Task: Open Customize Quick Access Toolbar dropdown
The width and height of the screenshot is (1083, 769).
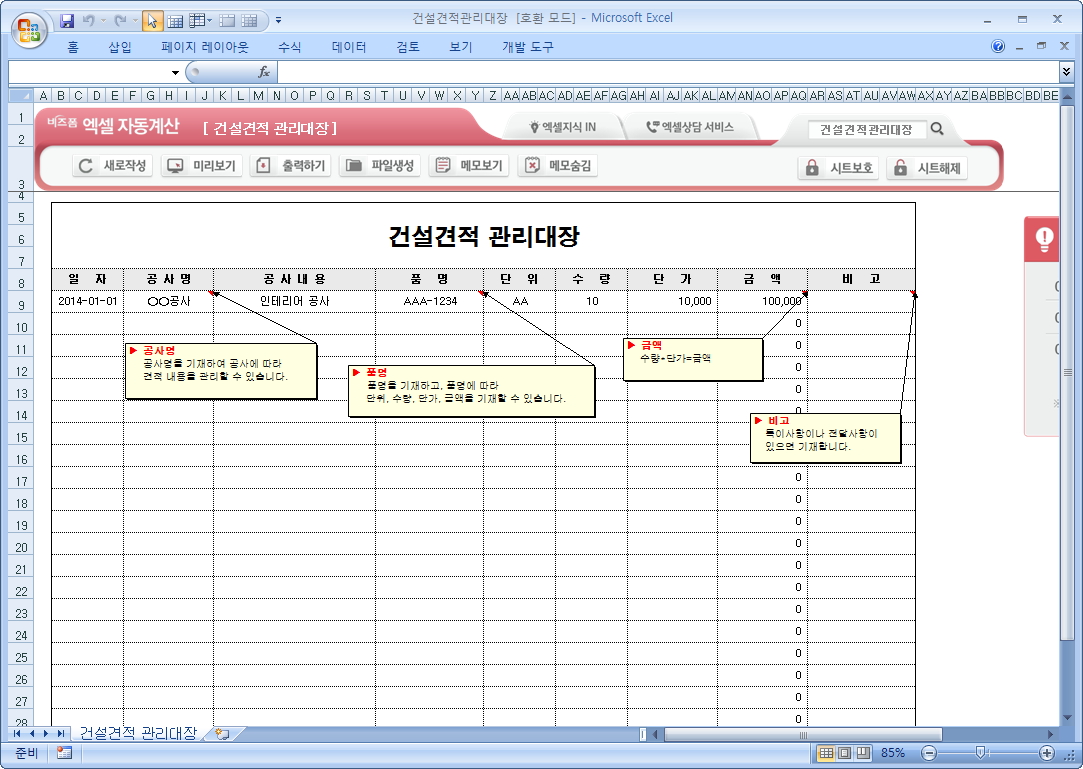Action: (x=278, y=21)
